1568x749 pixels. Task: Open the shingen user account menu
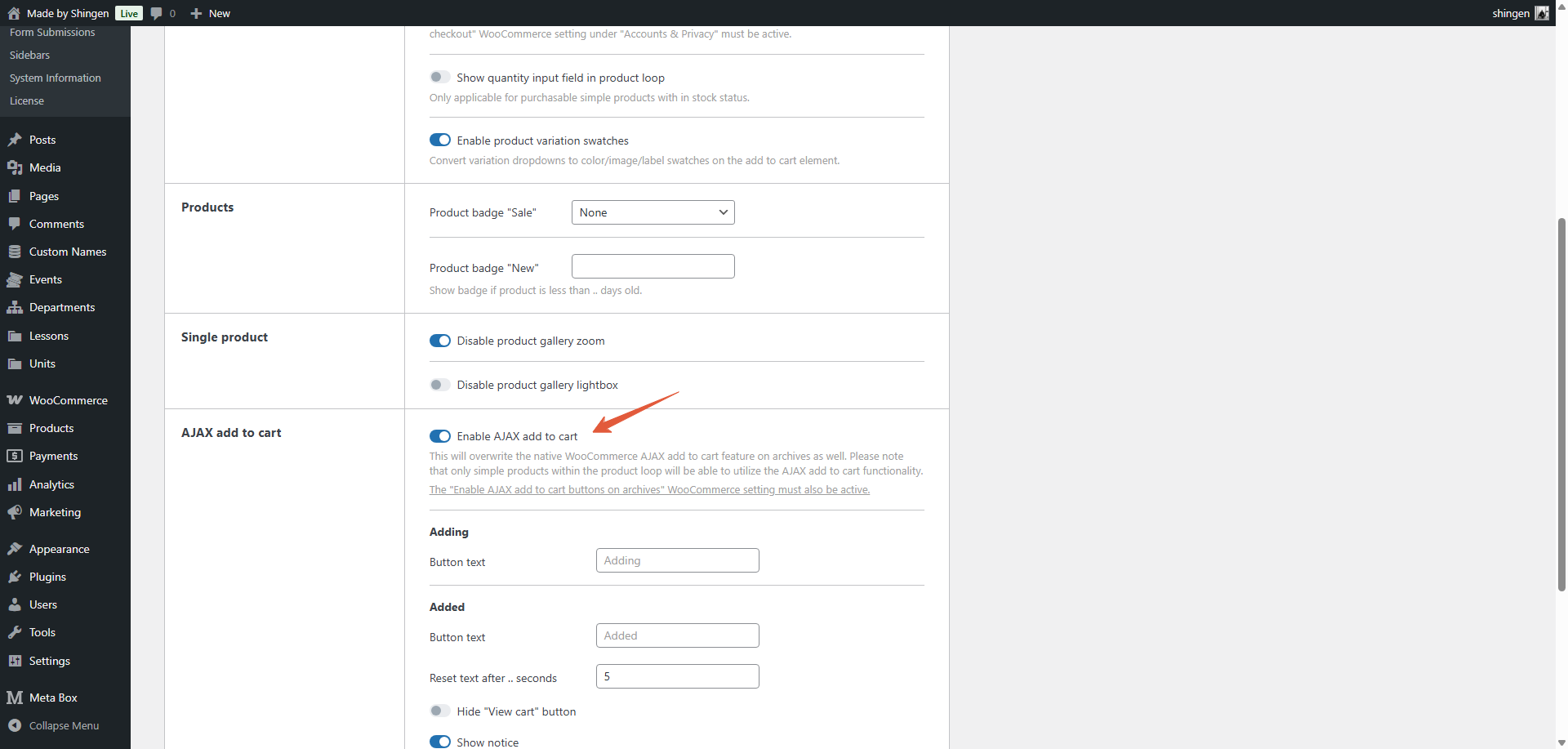coord(1519,13)
